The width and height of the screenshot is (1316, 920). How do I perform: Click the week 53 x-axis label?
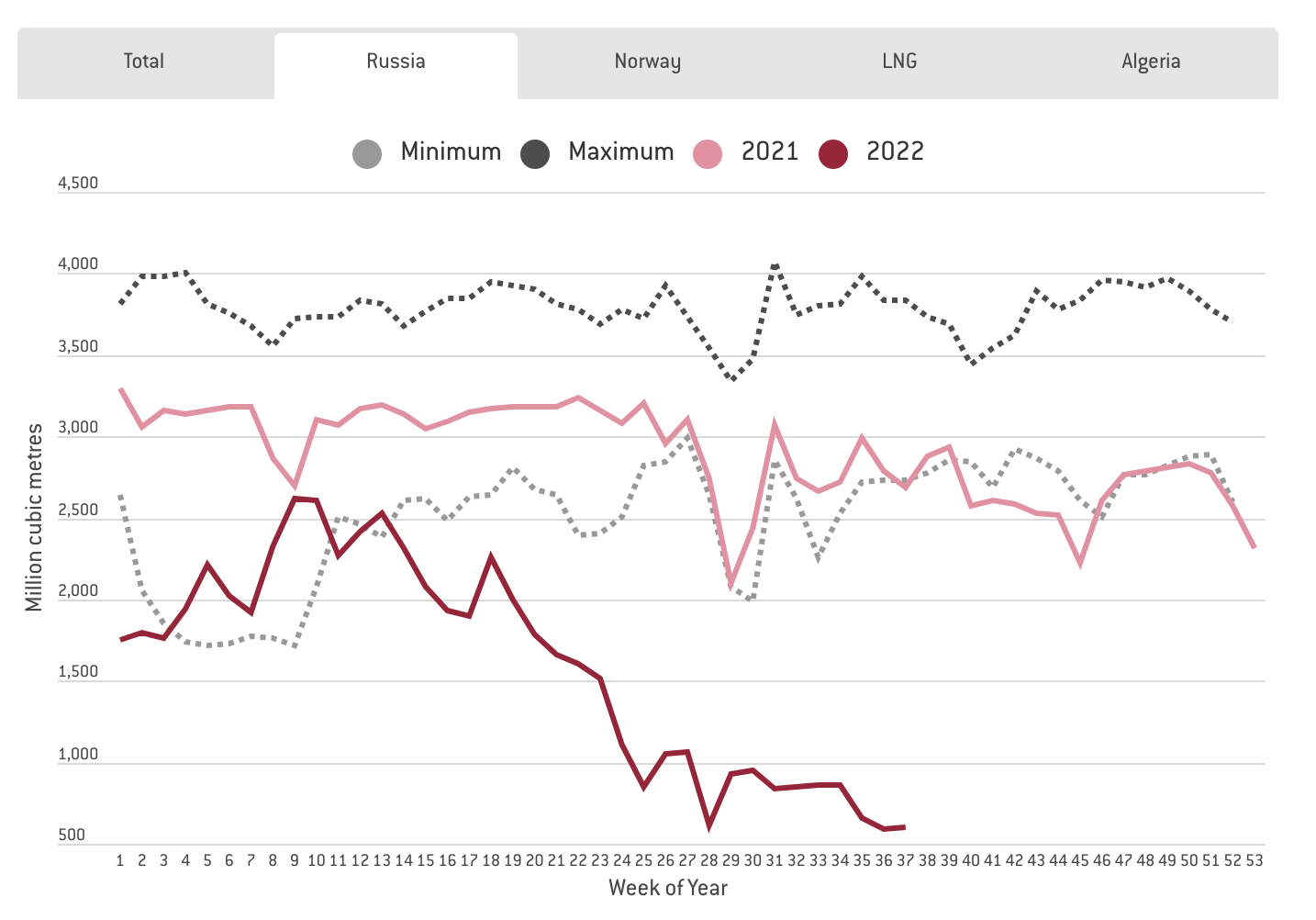pos(1254,861)
